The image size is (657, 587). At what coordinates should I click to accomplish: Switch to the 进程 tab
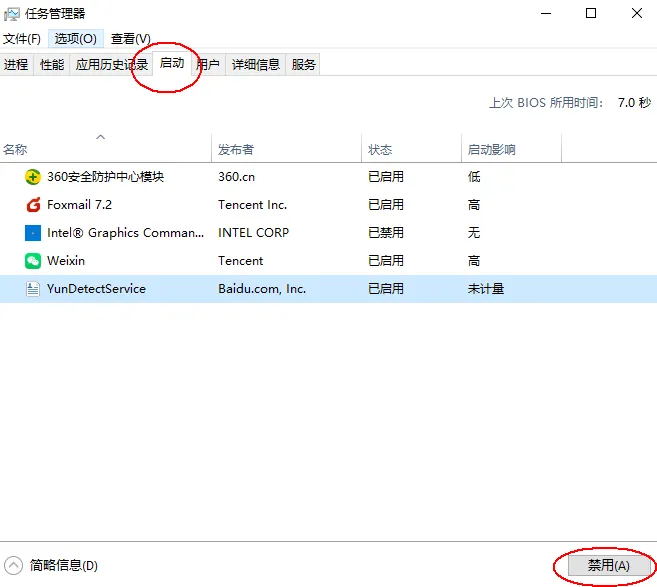tap(16, 65)
